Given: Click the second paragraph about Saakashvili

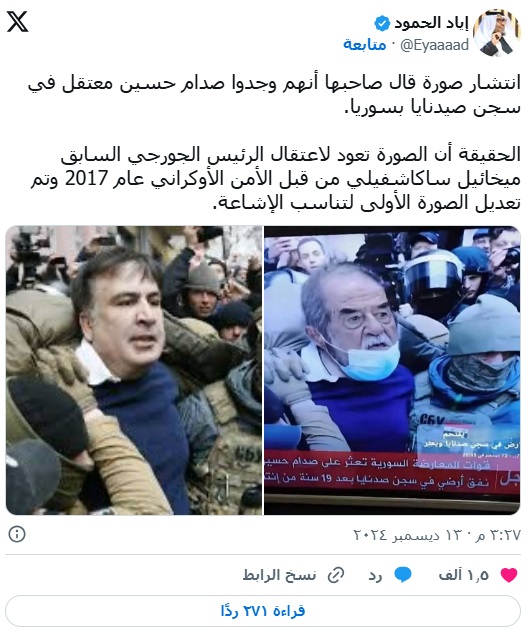Looking at the screenshot, I should click(x=276, y=178).
